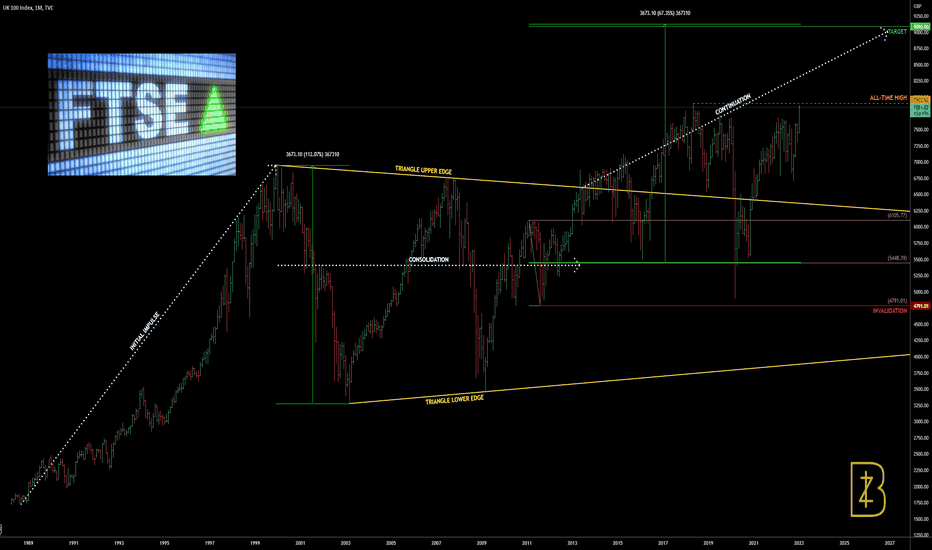Click the FTSE ticker board image
Viewport: 932px width, 550px height.
click(x=141, y=114)
